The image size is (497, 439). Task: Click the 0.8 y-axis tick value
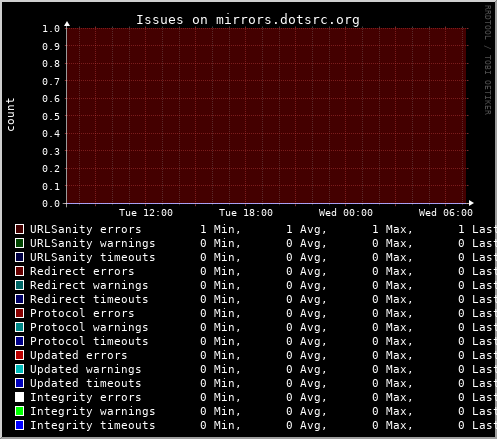(x=51, y=64)
